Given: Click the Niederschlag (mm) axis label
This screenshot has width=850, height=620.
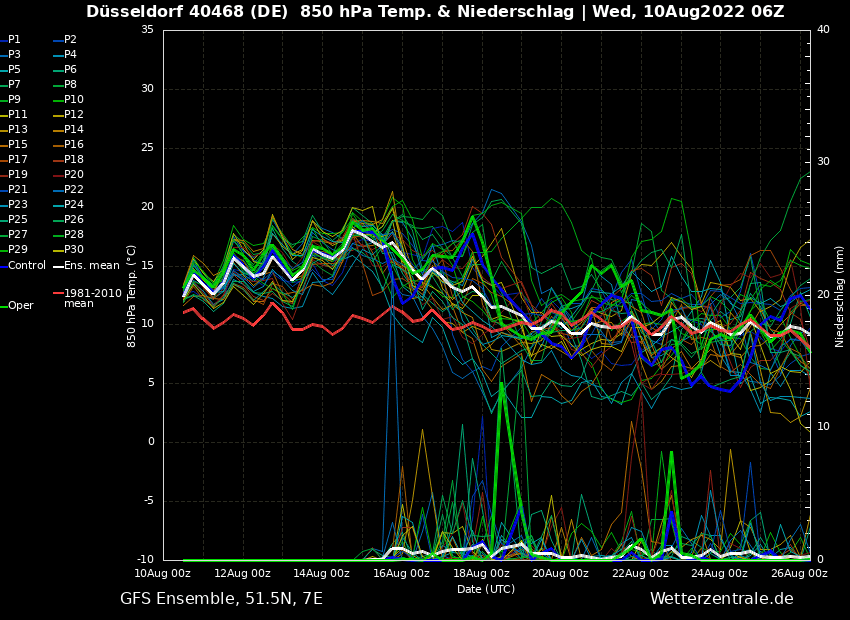Looking at the screenshot, I should (840, 296).
